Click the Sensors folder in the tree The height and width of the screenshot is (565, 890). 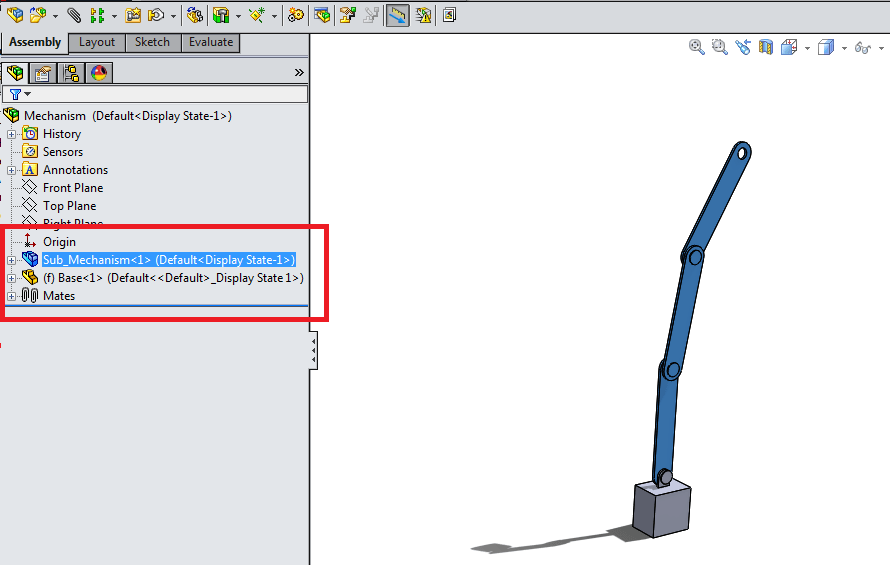tap(62, 152)
